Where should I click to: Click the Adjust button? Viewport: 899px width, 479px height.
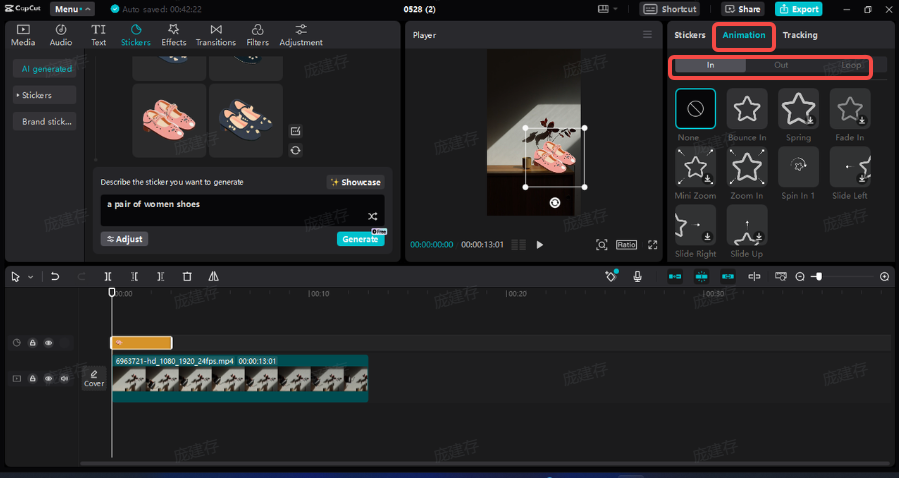pos(124,239)
